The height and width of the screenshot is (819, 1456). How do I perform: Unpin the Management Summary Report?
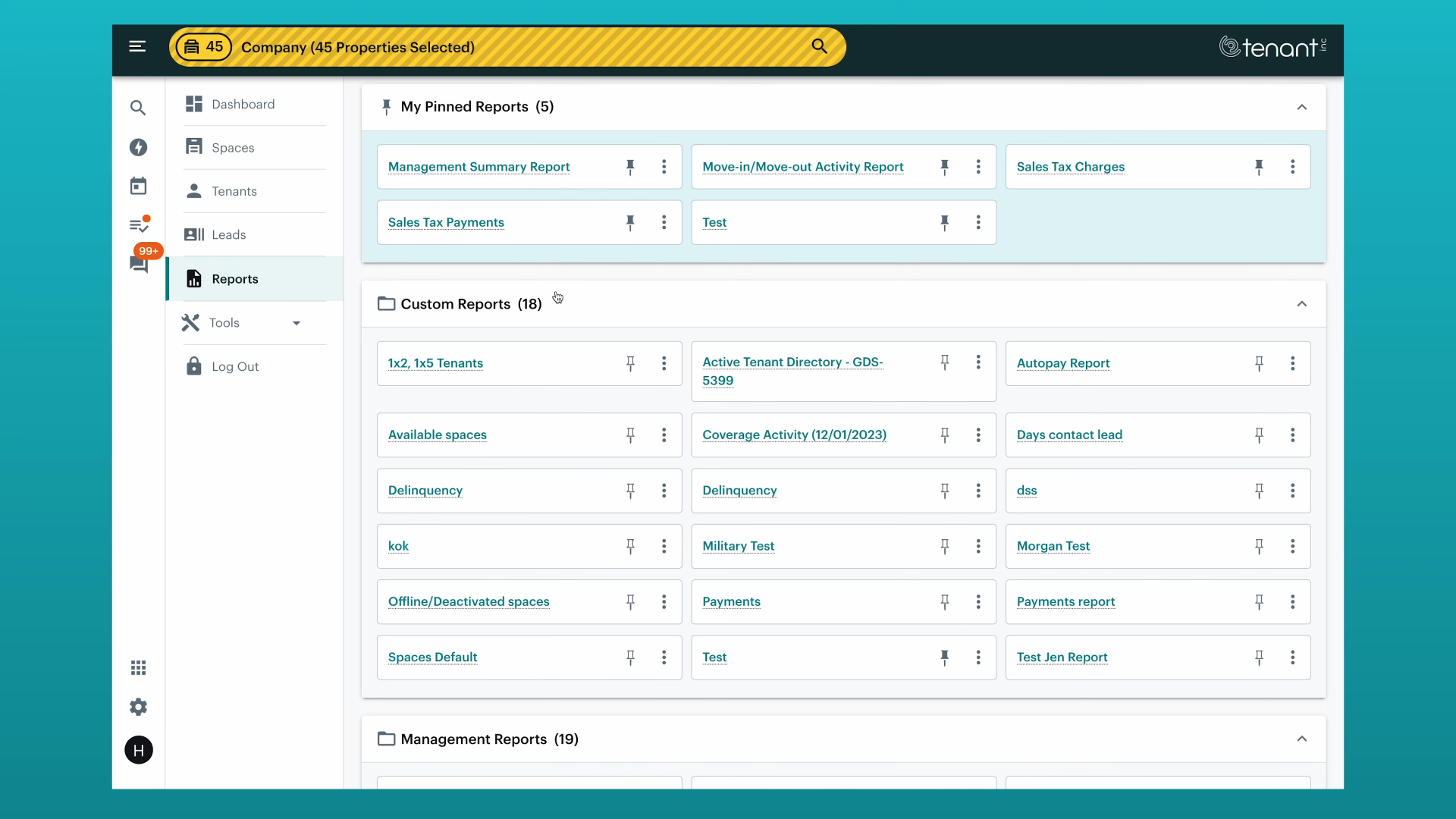click(630, 167)
